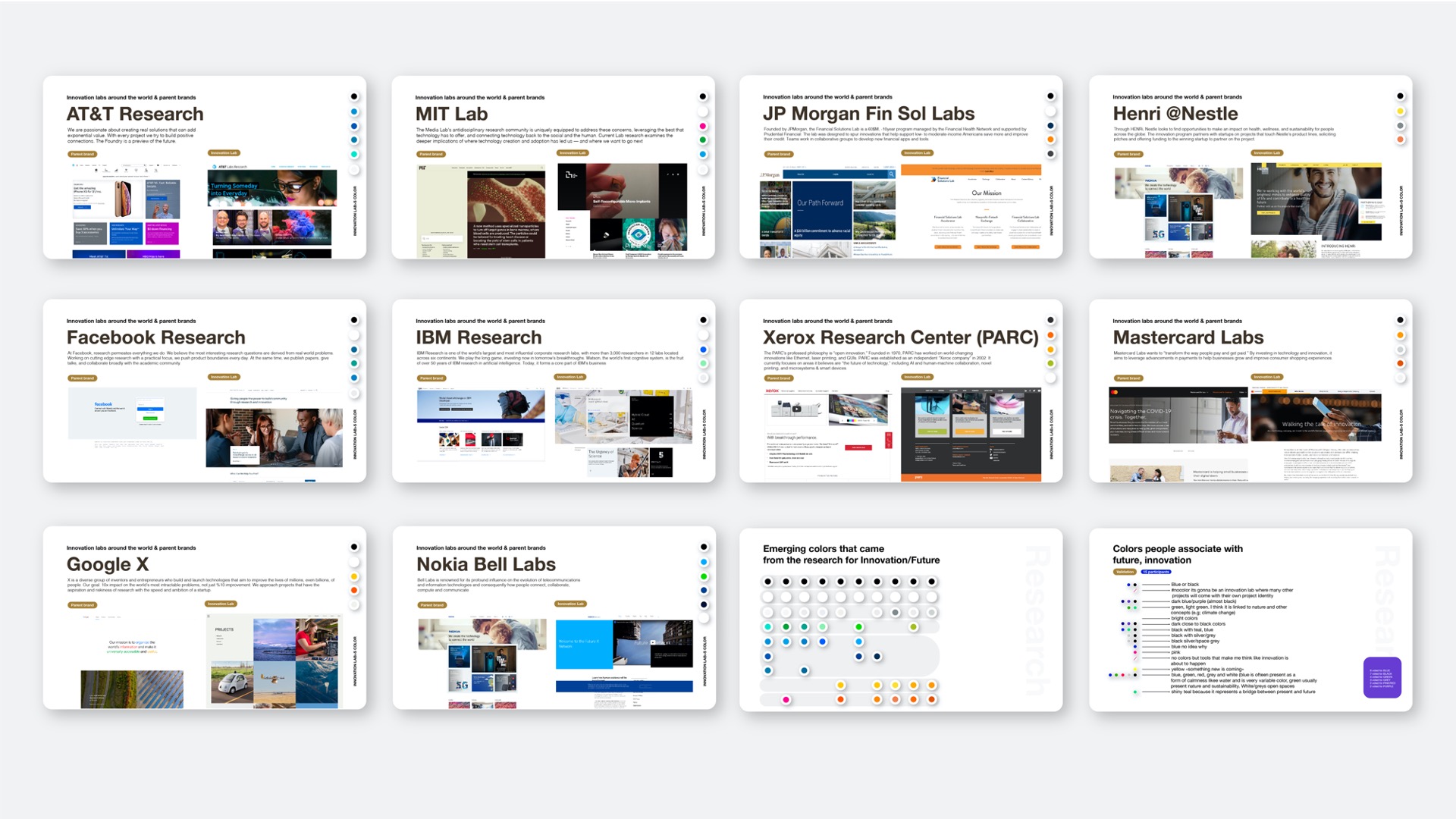Viewport: 1456px width, 819px height.
Task: Click the 'pink' response on Colors slide
Action: [x=1175, y=652]
